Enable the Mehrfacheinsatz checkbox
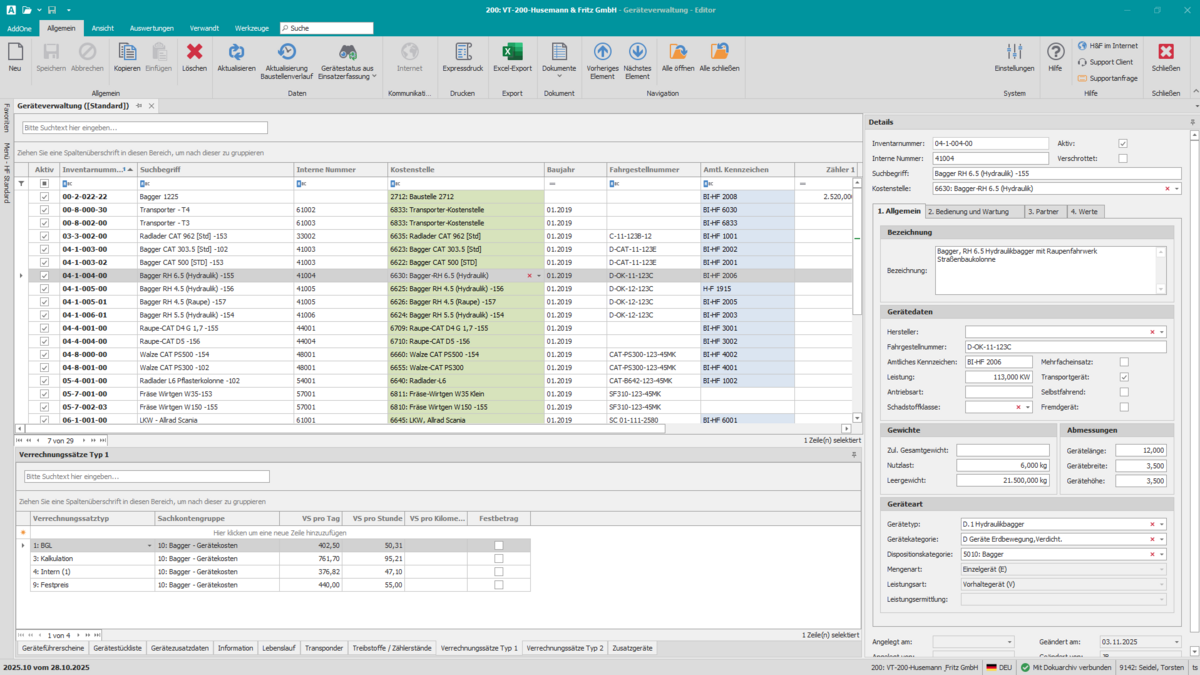 1124,362
